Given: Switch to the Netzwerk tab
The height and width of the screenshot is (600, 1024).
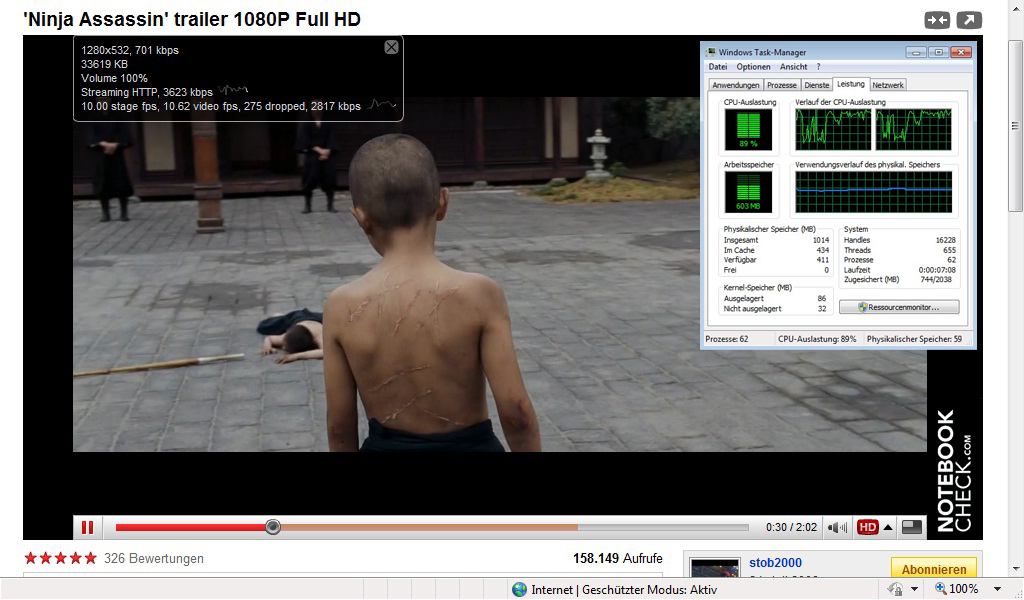Looking at the screenshot, I should 888,85.
